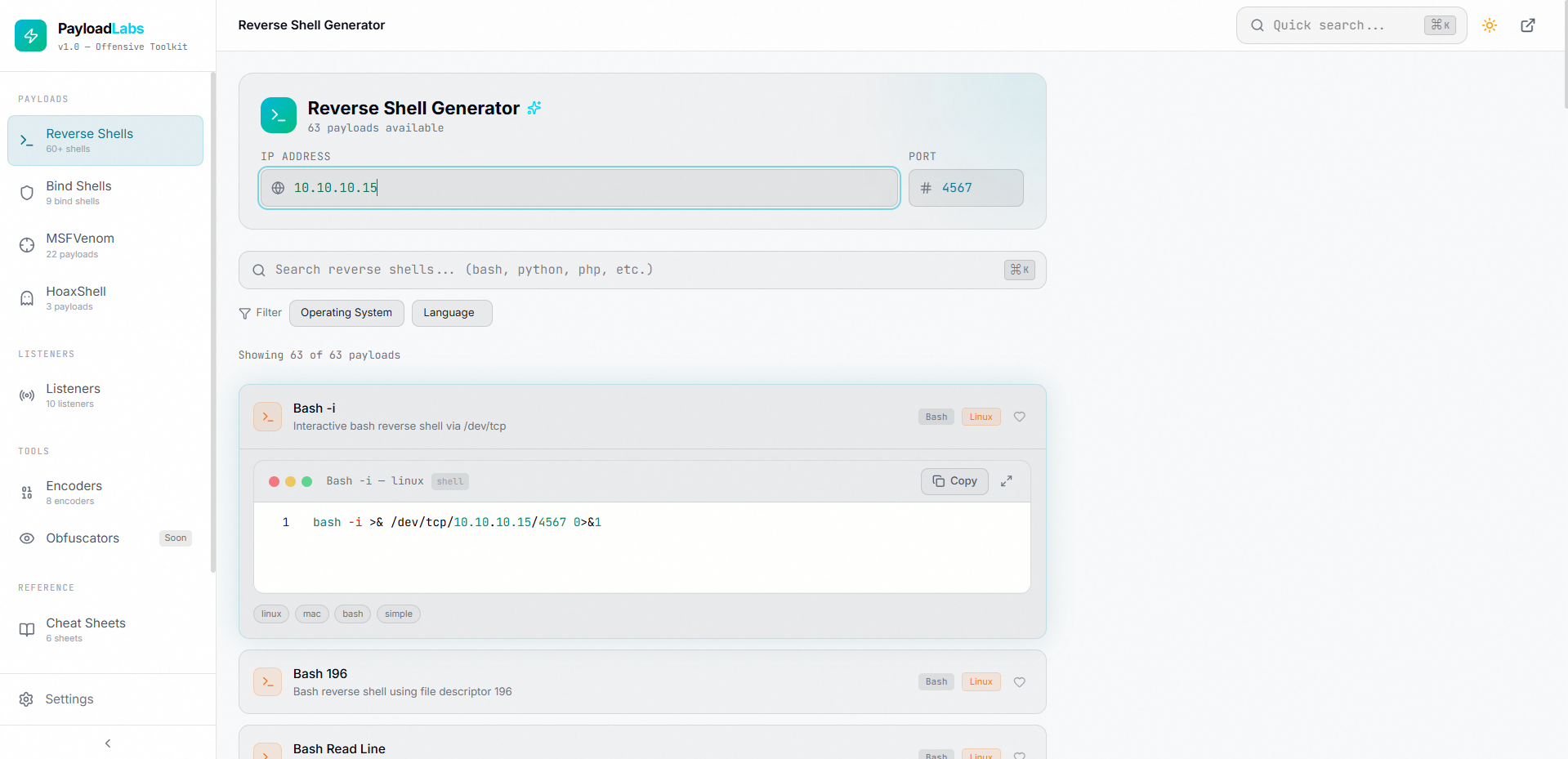
Task: Click the Settings gear icon
Action: click(x=26, y=699)
